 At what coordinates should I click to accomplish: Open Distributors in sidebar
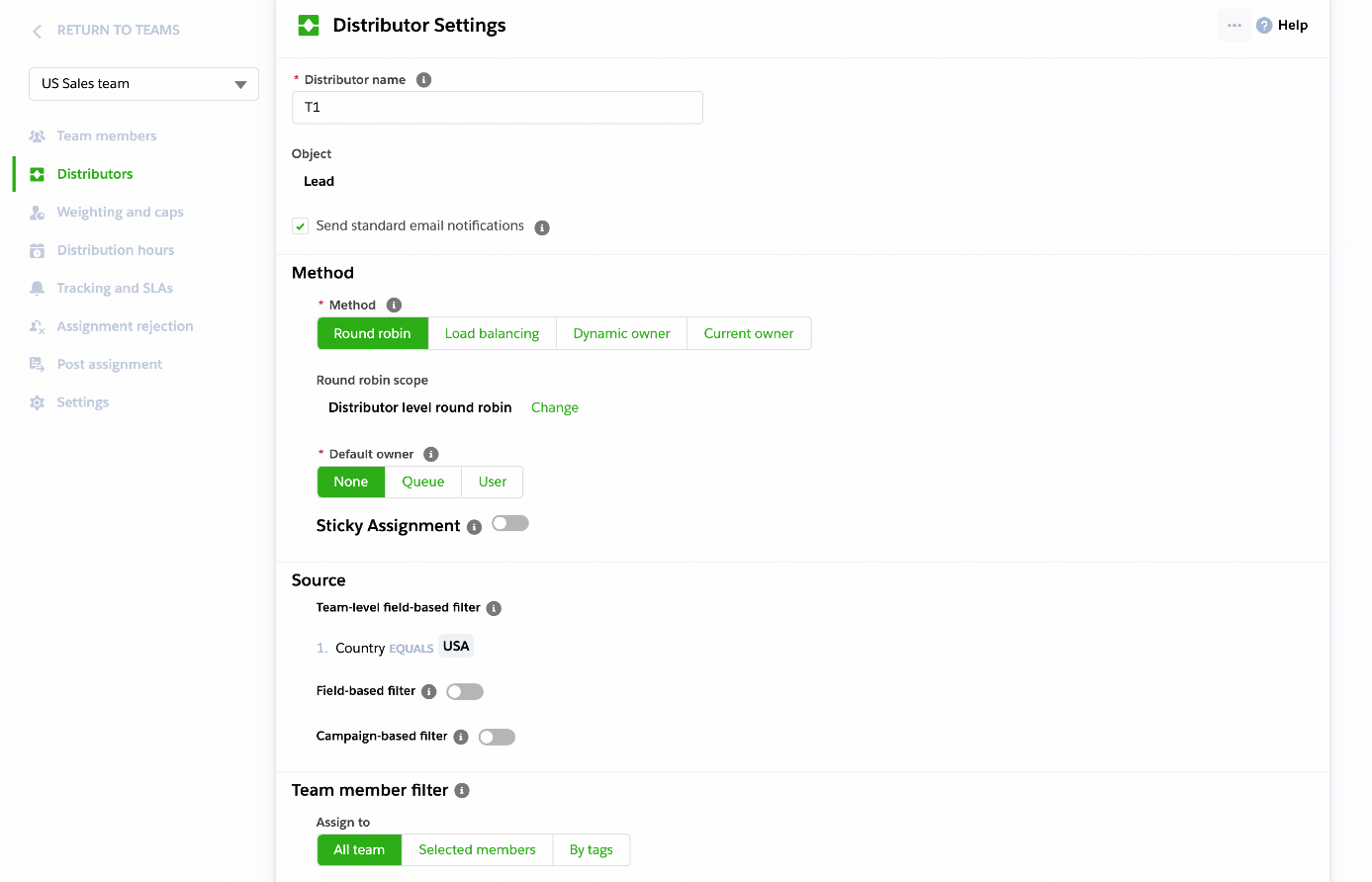(95, 174)
